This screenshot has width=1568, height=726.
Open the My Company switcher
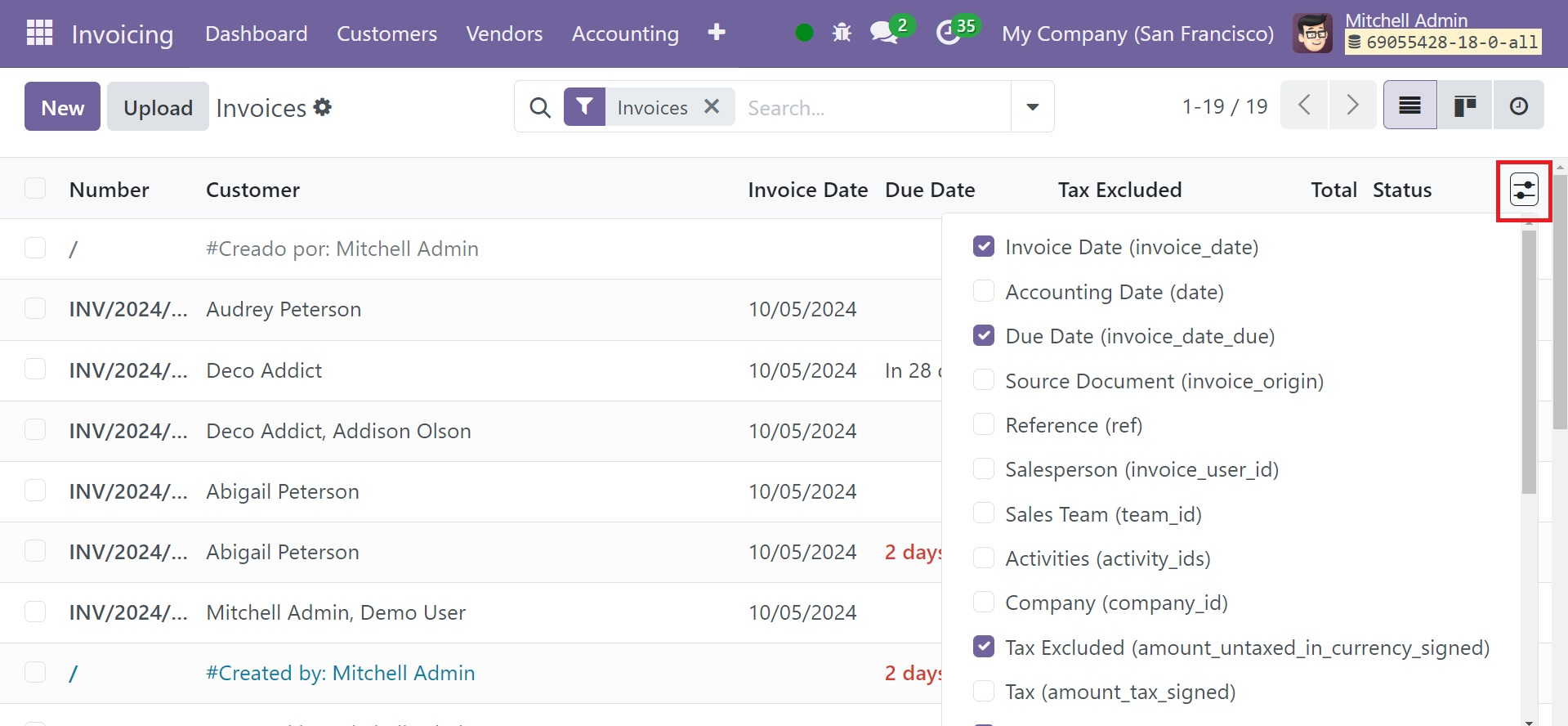pyautogui.click(x=1137, y=34)
